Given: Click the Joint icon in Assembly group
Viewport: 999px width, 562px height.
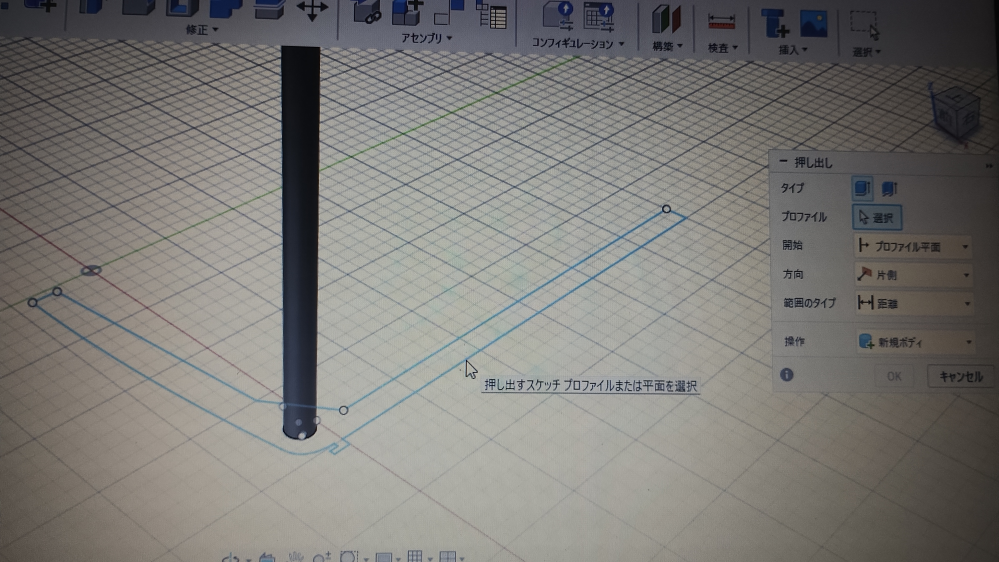Looking at the screenshot, I should [x=368, y=13].
